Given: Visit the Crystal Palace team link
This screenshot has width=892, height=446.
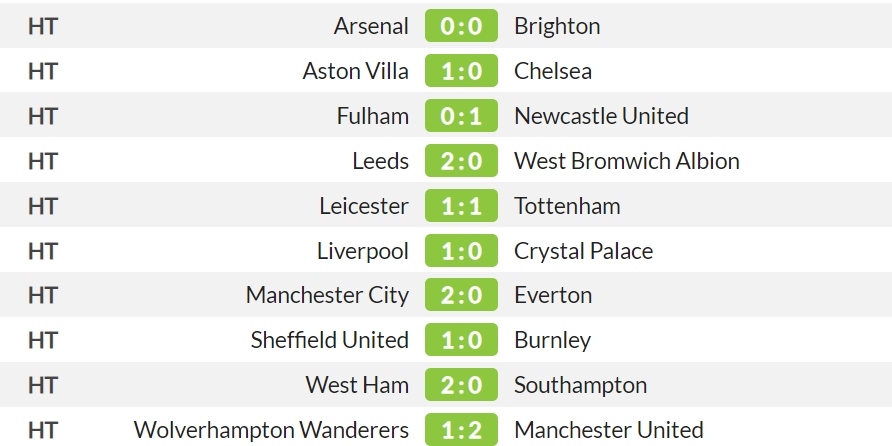Looking at the screenshot, I should point(584,251).
